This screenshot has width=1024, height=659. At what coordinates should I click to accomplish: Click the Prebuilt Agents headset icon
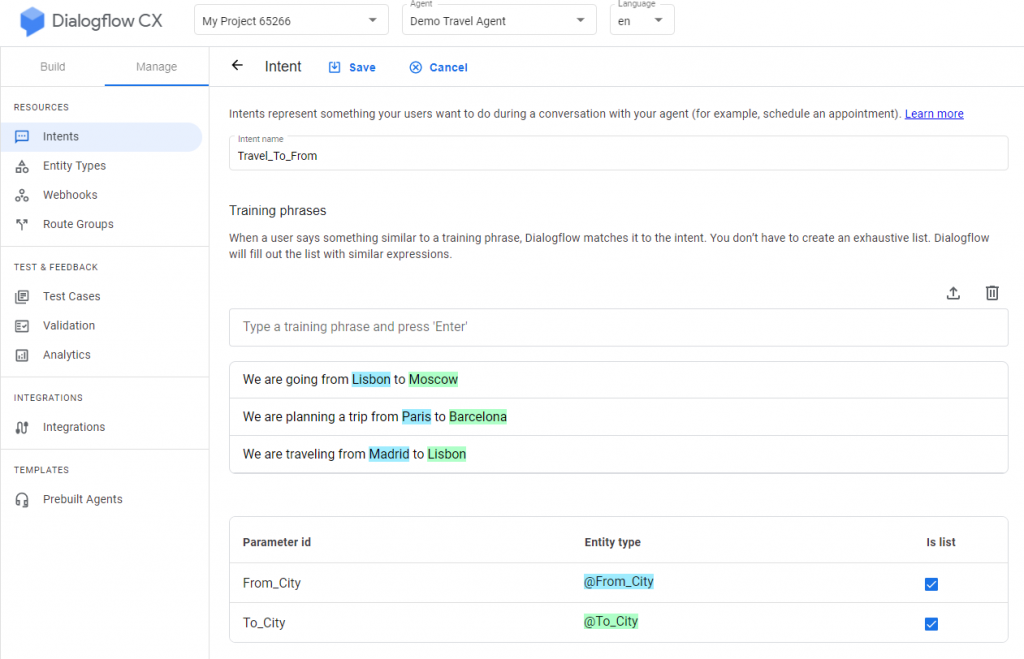[x=22, y=500]
